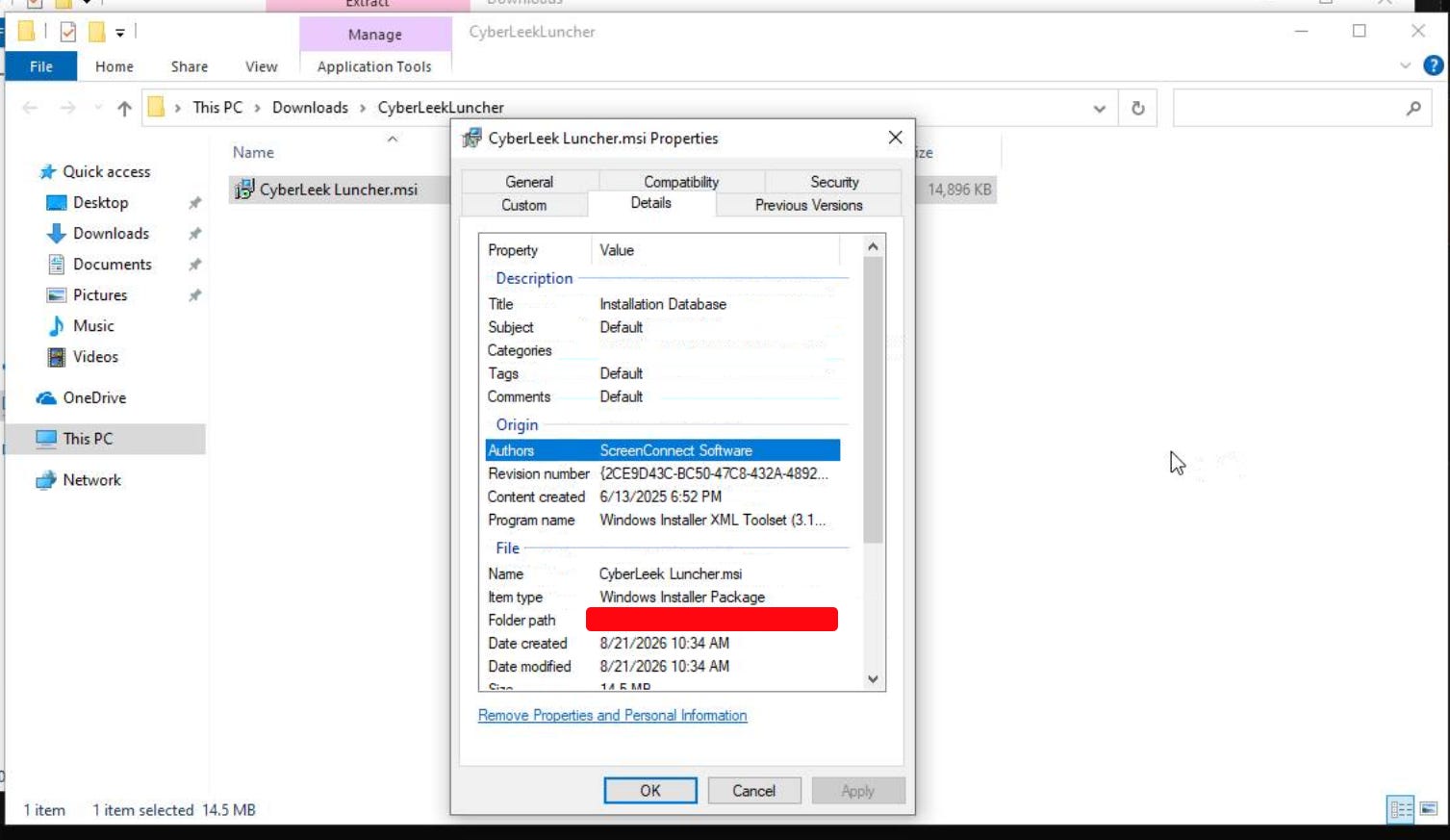Viewport: 1450px width, 840px height.
Task: Switch to Details view layout icon
Action: pyautogui.click(x=1401, y=809)
